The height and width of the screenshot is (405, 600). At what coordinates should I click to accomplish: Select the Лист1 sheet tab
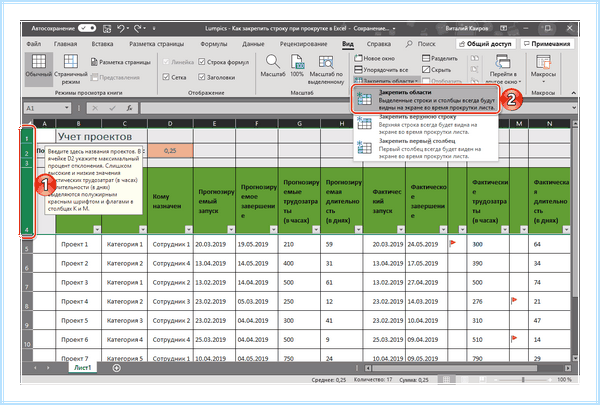pos(83,368)
